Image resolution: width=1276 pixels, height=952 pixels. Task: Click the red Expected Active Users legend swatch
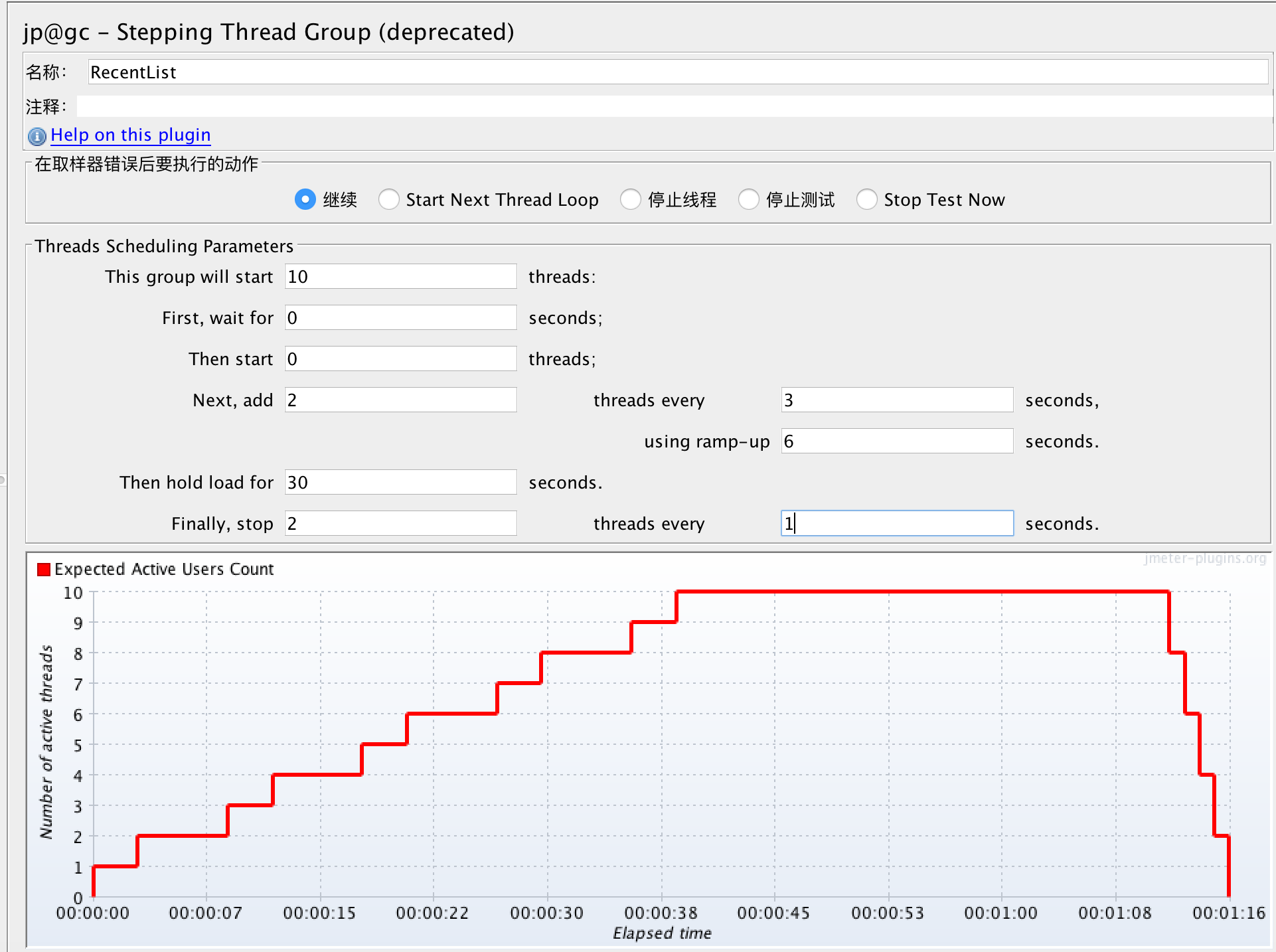(44, 568)
